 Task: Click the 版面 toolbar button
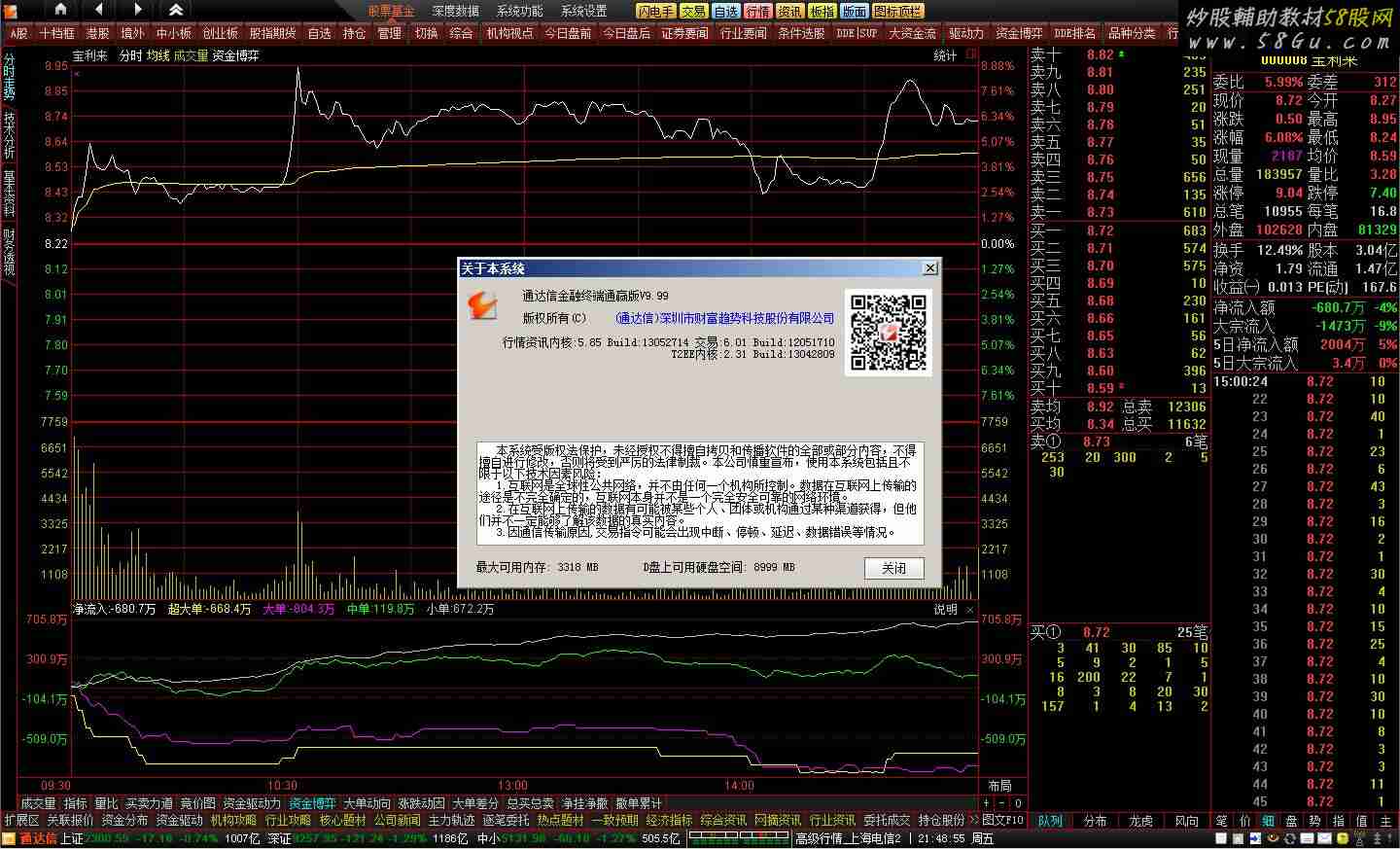[x=855, y=11]
